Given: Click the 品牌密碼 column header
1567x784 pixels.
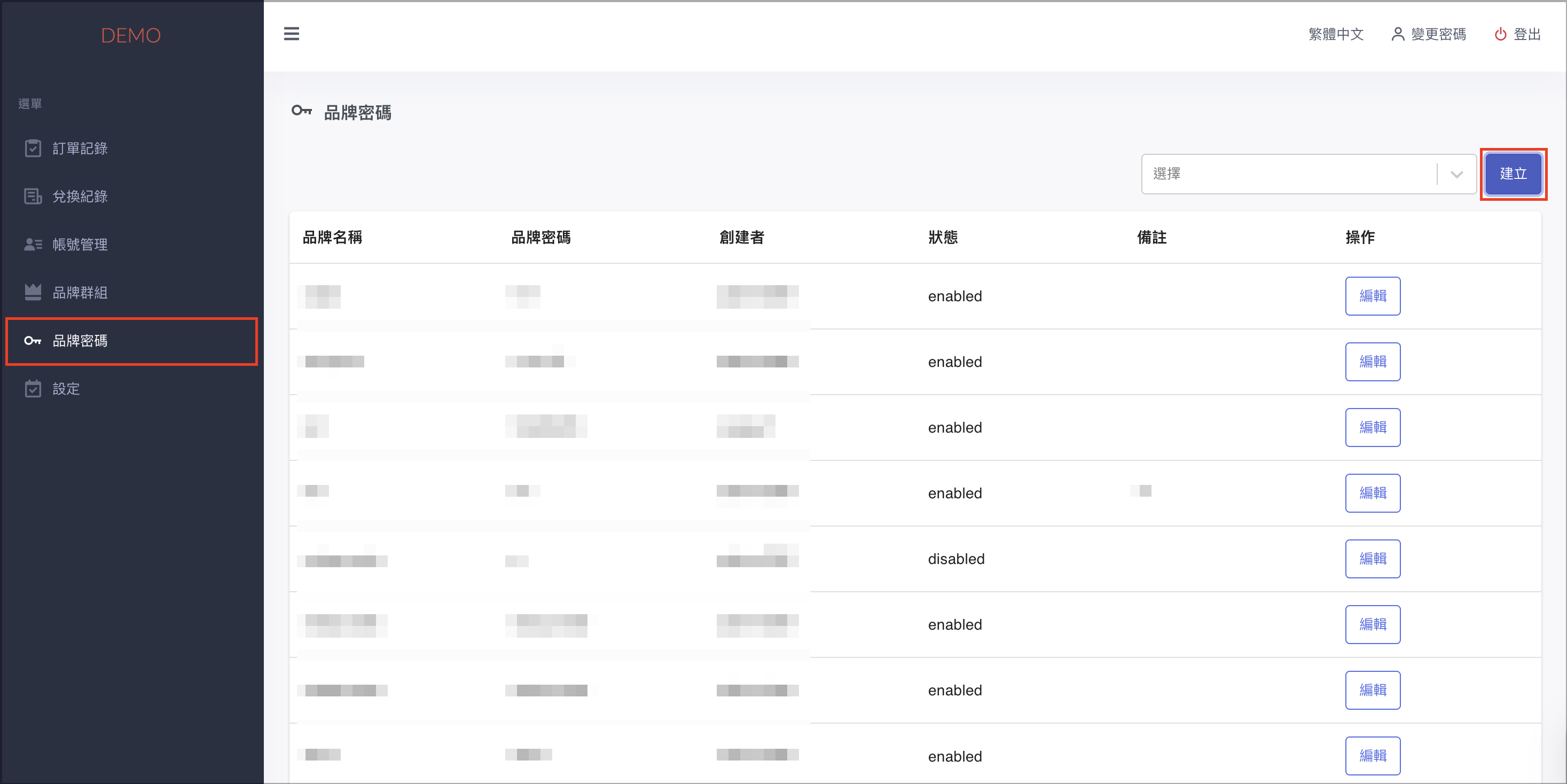Looking at the screenshot, I should point(541,237).
